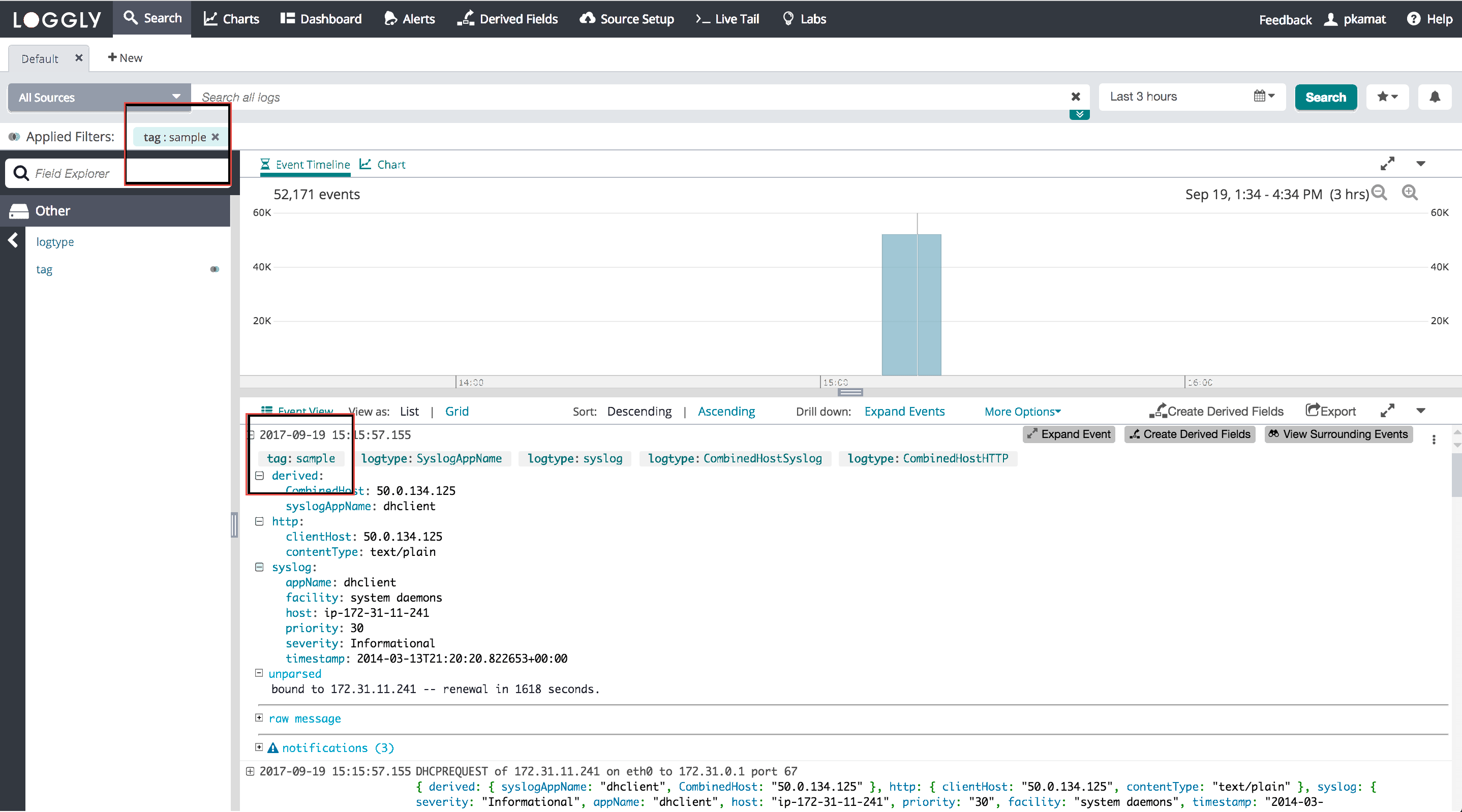Maximize the timeline panel
Viewport: 1462px width, 812px height.
point(1387,164)
